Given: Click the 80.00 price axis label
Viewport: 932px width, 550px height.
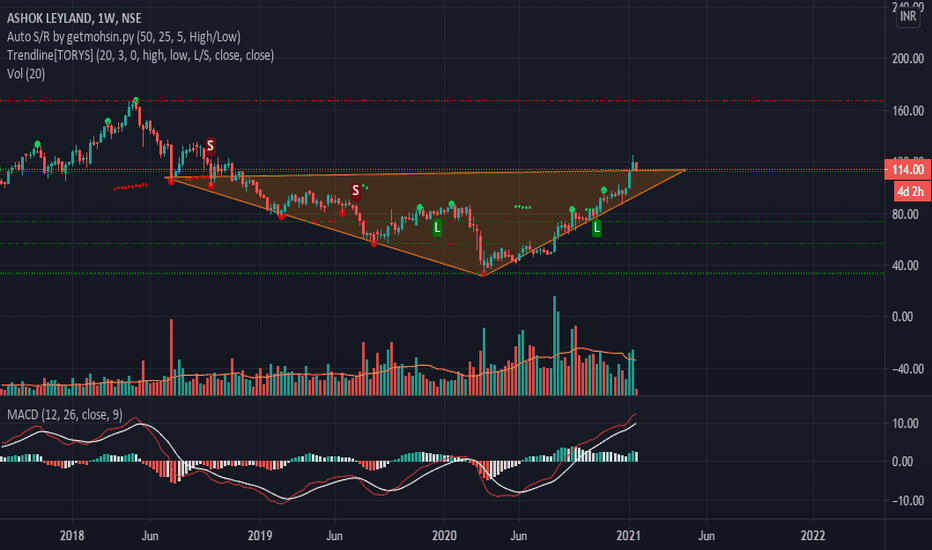Looking at the screenshot, I should 905,214.
